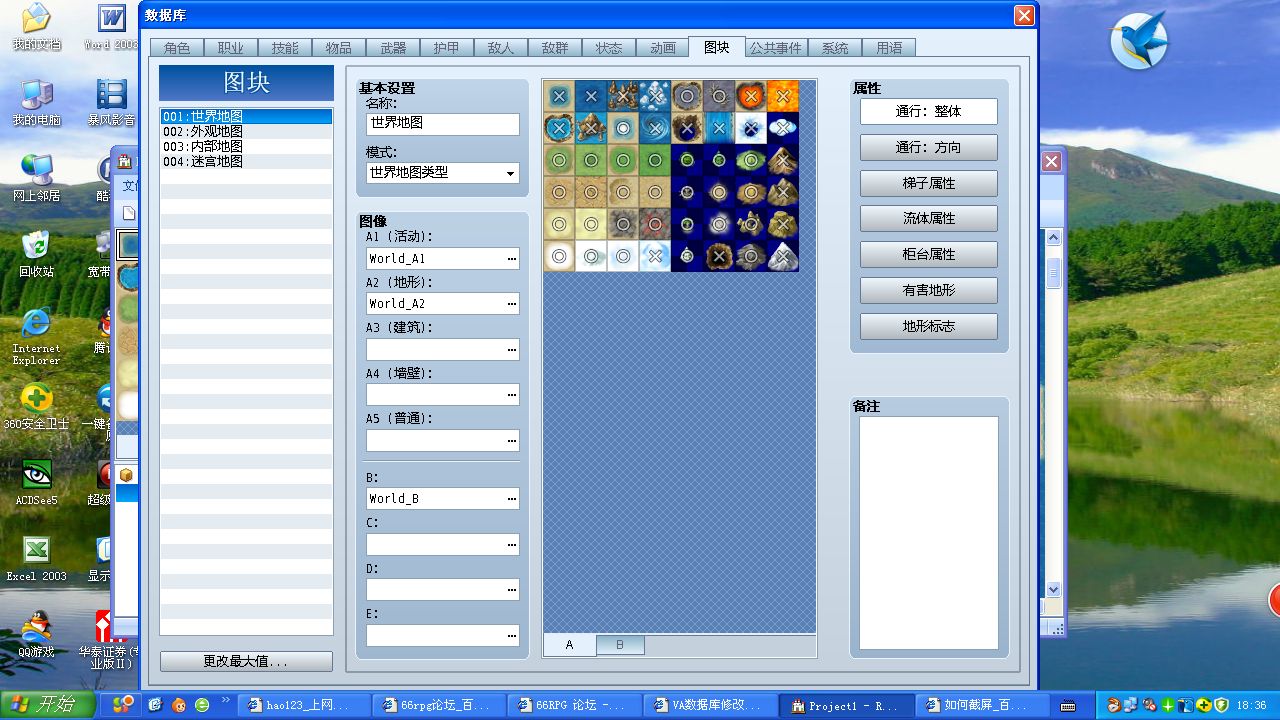Open the 用语 tab

[889, 47]
